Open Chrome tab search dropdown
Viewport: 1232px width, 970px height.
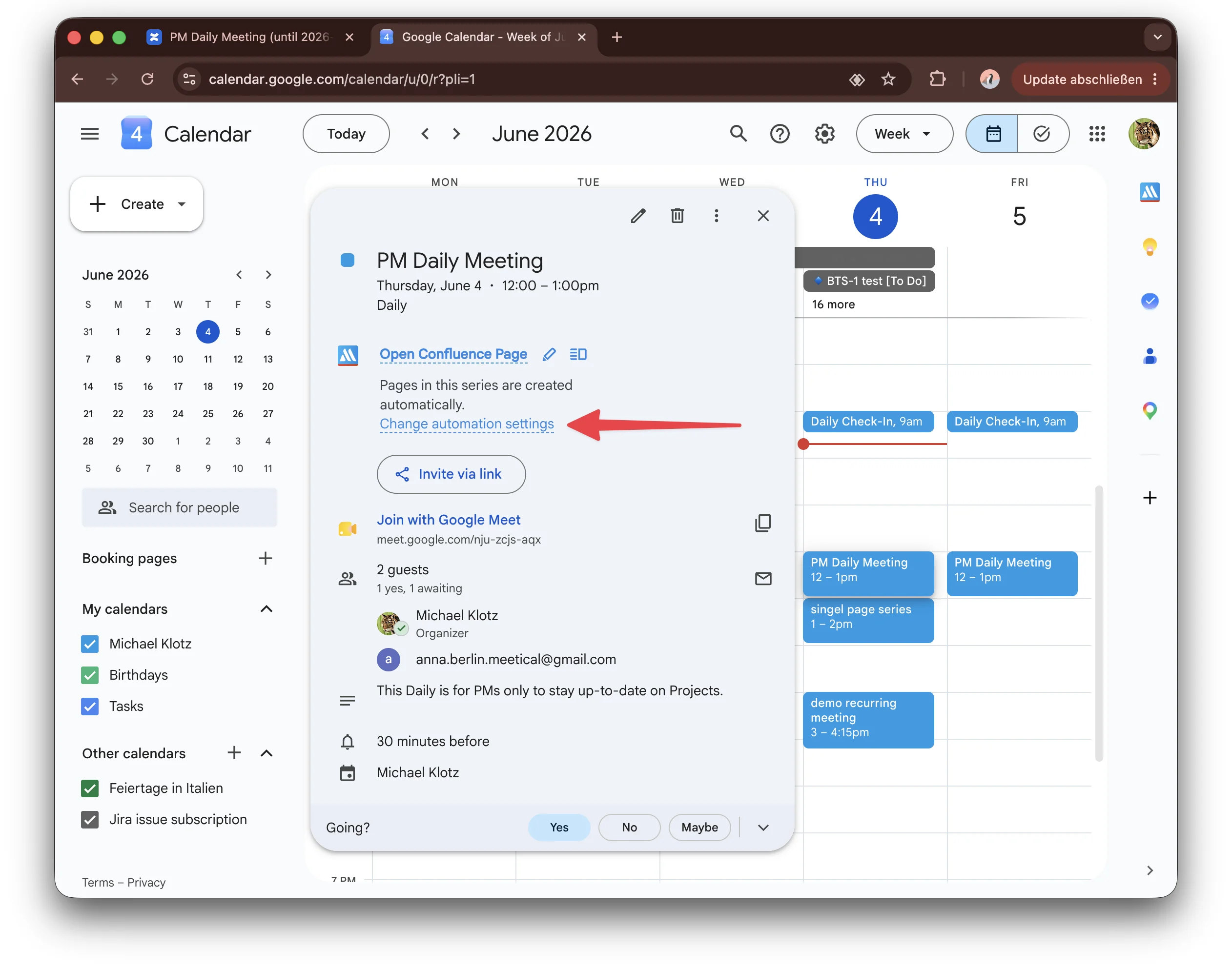click(x=1157, y=37)
